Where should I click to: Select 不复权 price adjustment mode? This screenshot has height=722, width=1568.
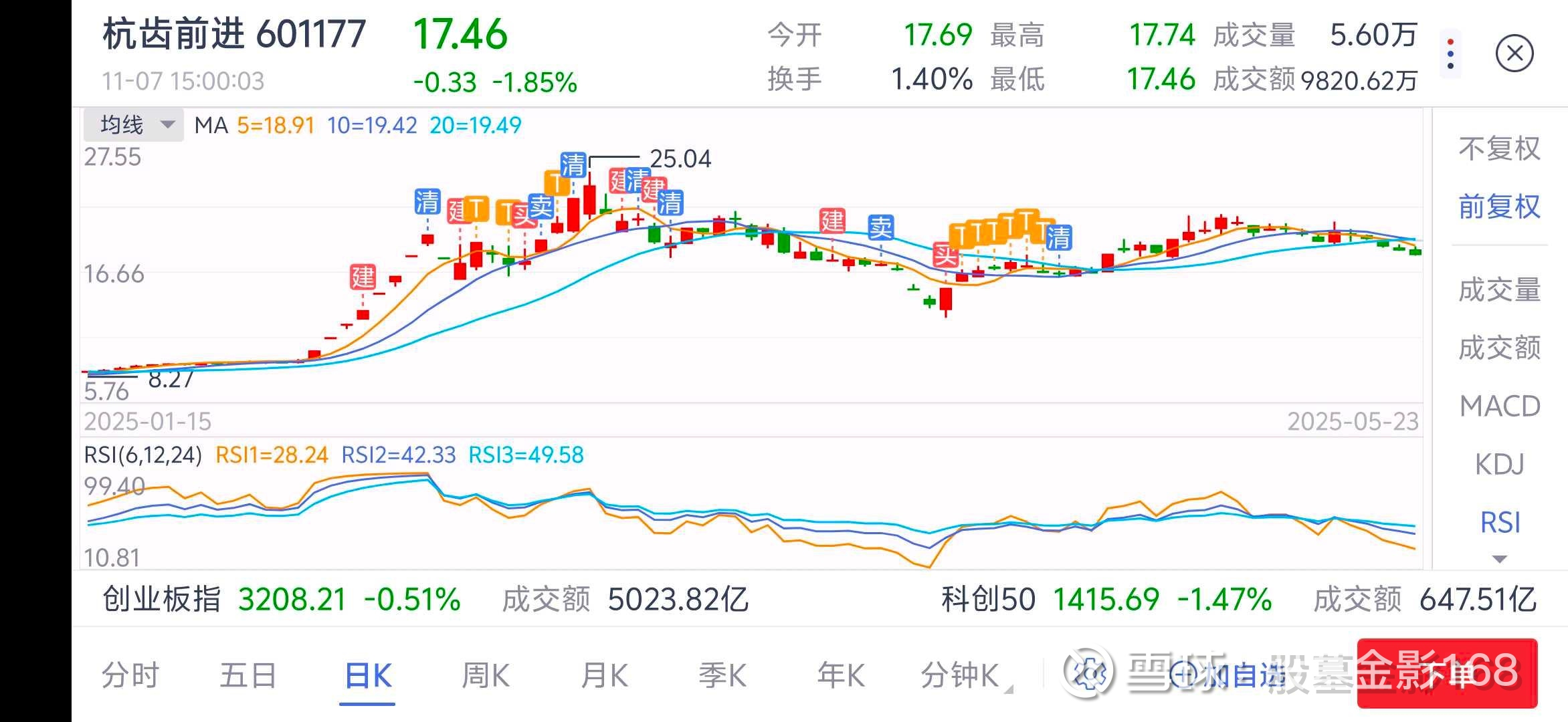(1499, 148)
